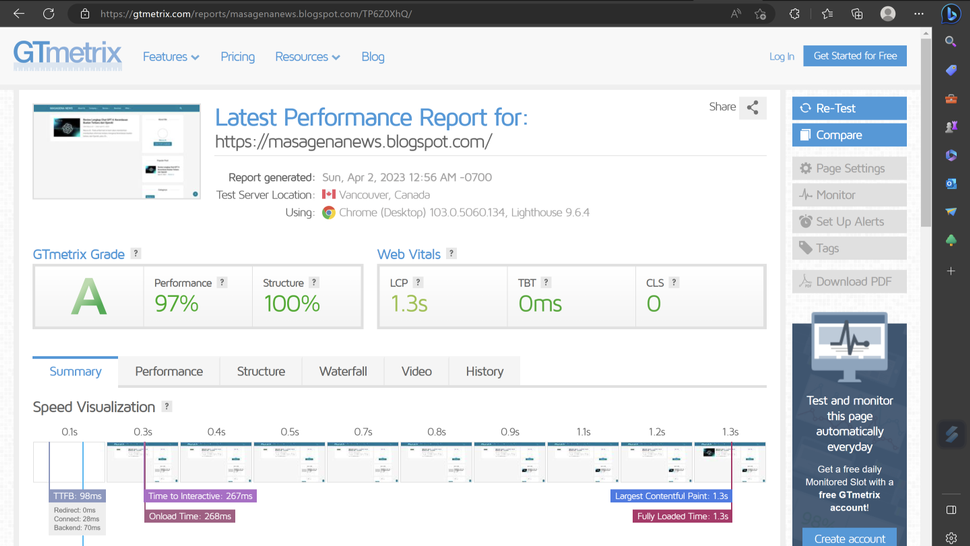Show Speed Visualization help icon
This screenshot has height=546, width=970.
pos(166,406)
